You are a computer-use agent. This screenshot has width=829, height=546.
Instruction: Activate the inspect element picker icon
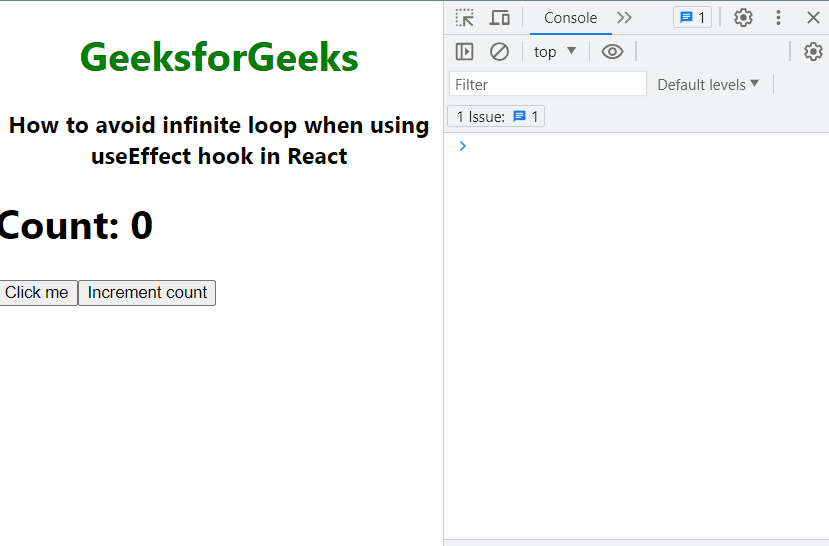tap(465, 18)
